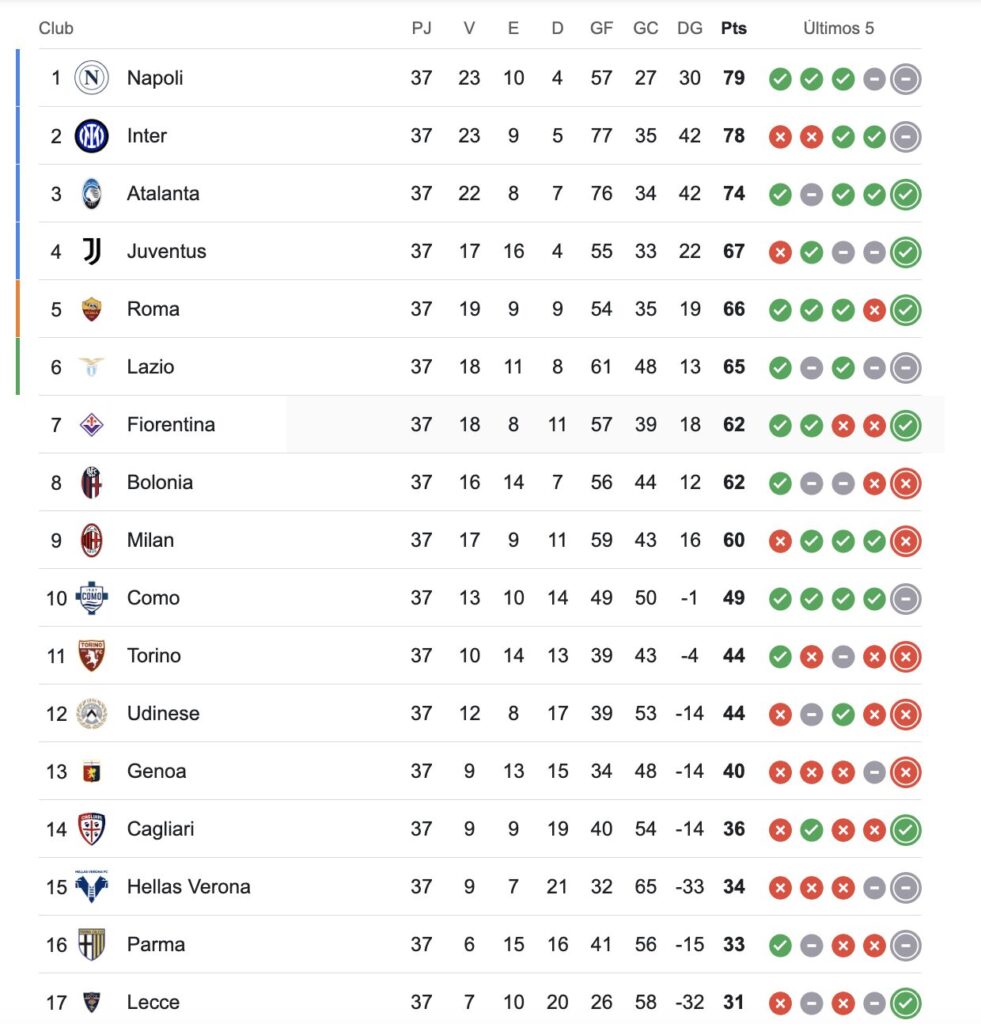Click the Inter club crest
Screen dimensions: 981x1024
click(91, 136)
